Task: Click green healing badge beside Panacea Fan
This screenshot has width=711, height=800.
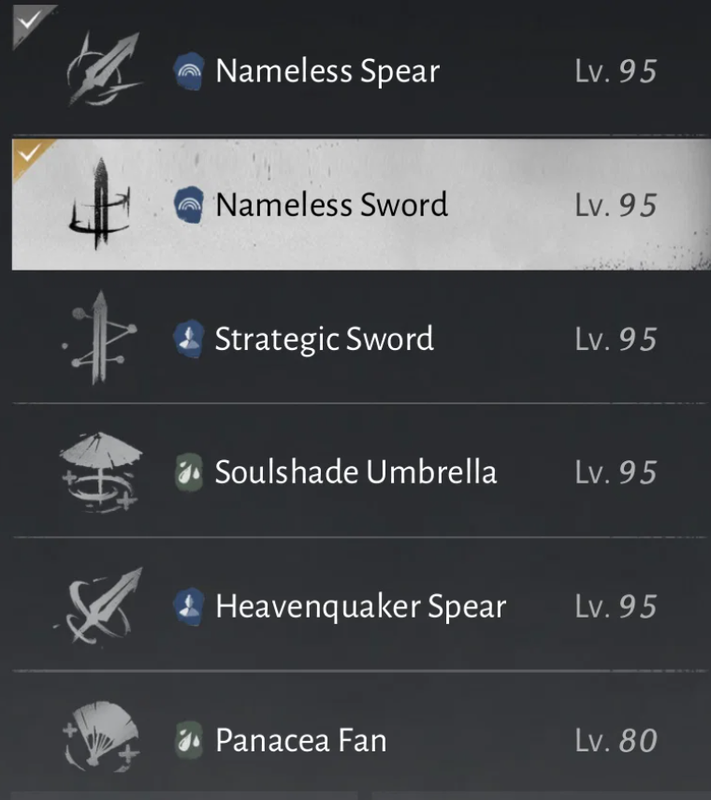Action: point(189,740)
